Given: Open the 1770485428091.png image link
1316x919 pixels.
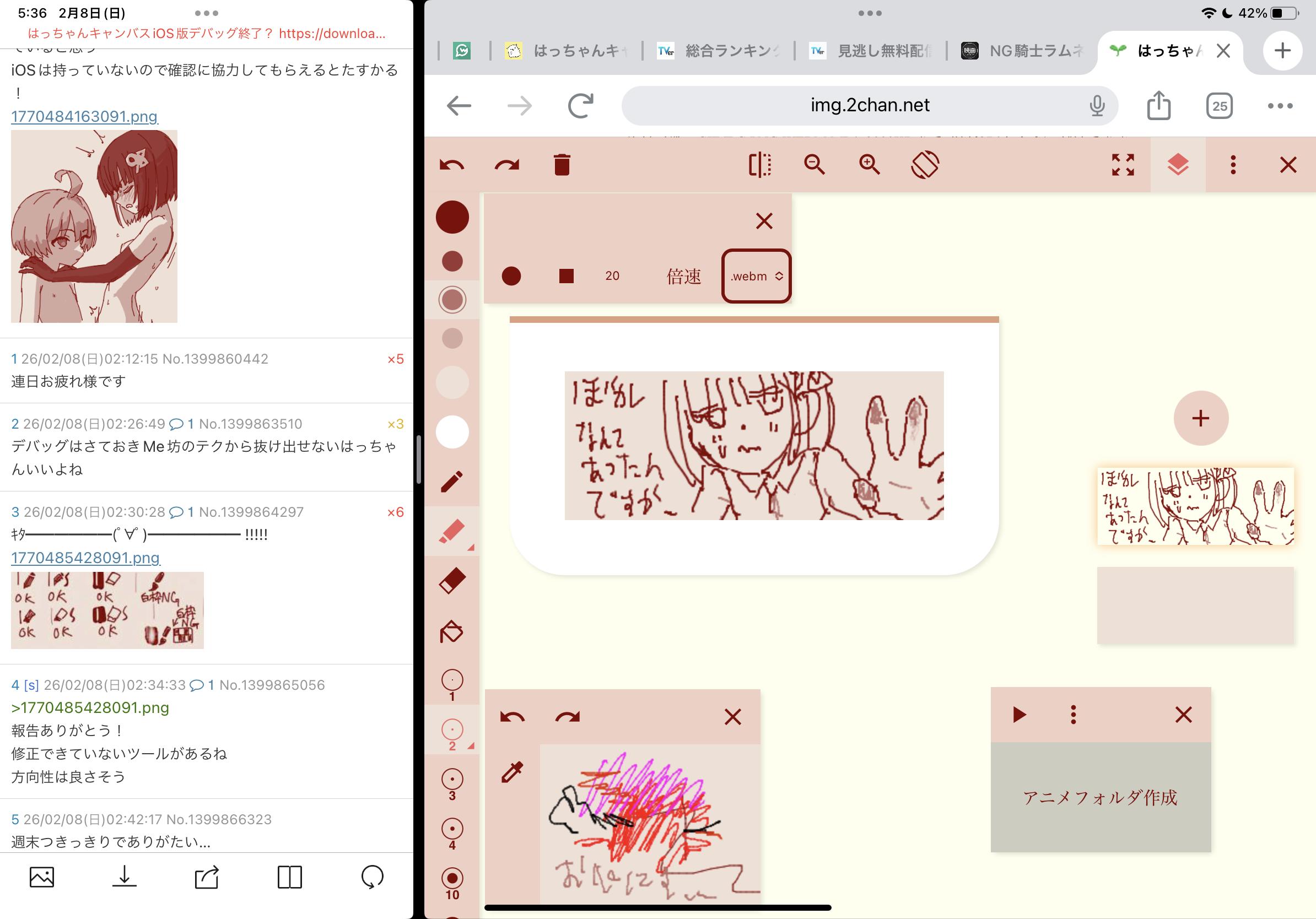Looking at the screenshot, I should tap(85, 558).
